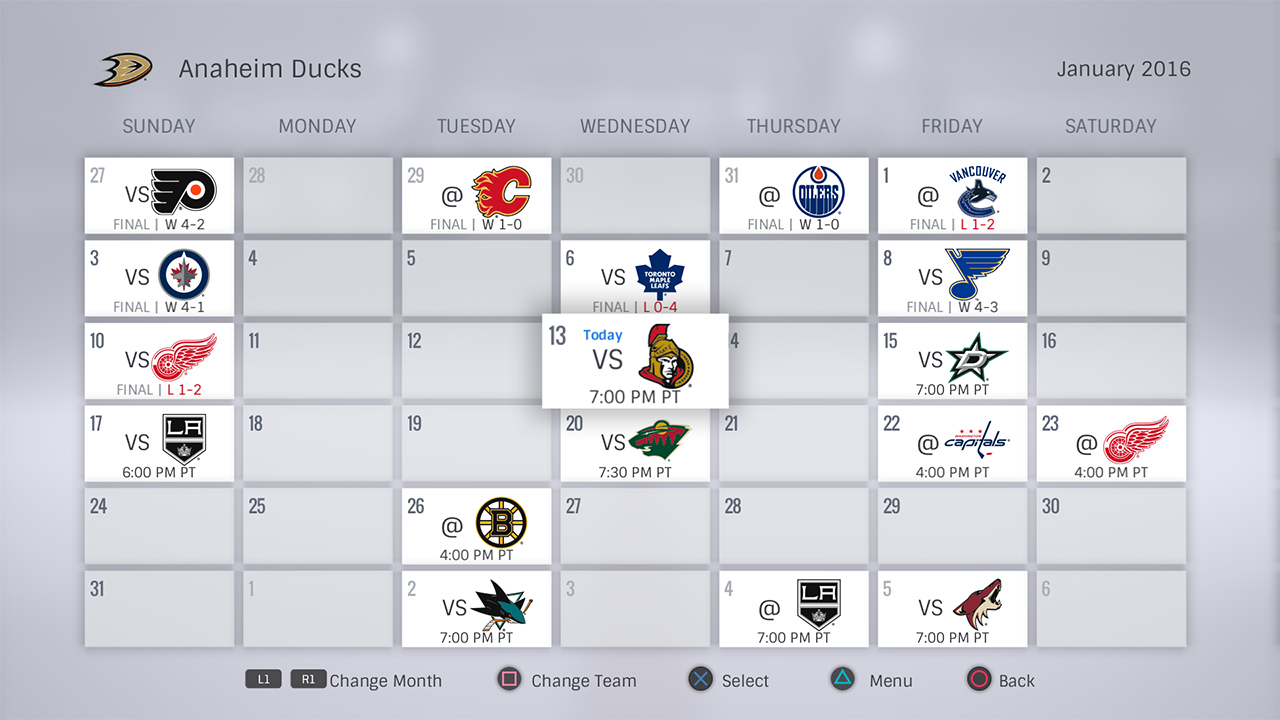Open the San Jose Sharks game on February 2
This screenshot has height=720, width=1280.
tap(476, 608)
